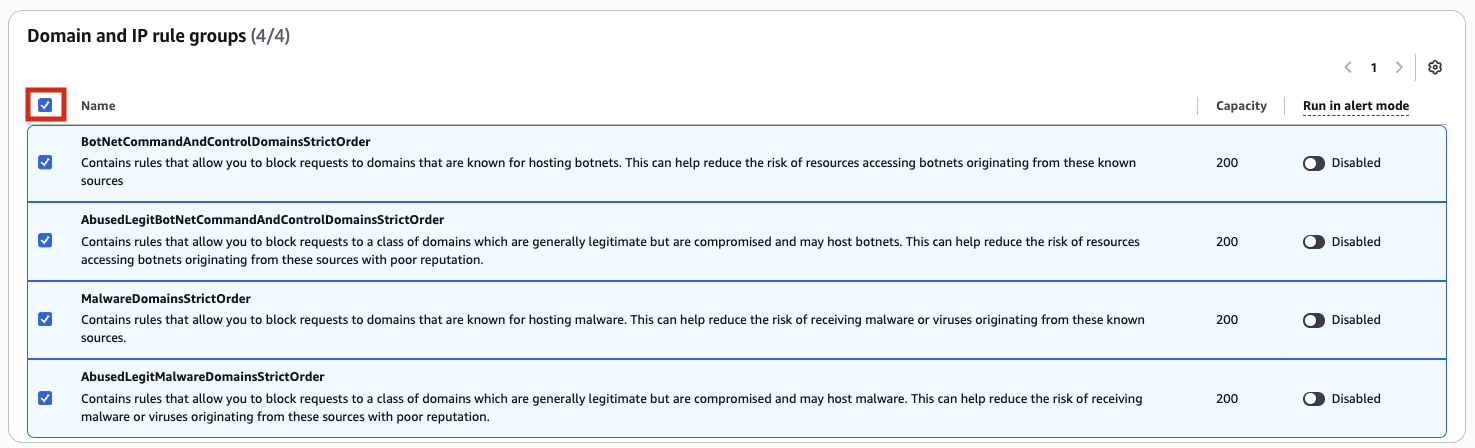Click the Run in alert mode header
The height and width of the screenshot is (448, 1475).
point(1355,106)
